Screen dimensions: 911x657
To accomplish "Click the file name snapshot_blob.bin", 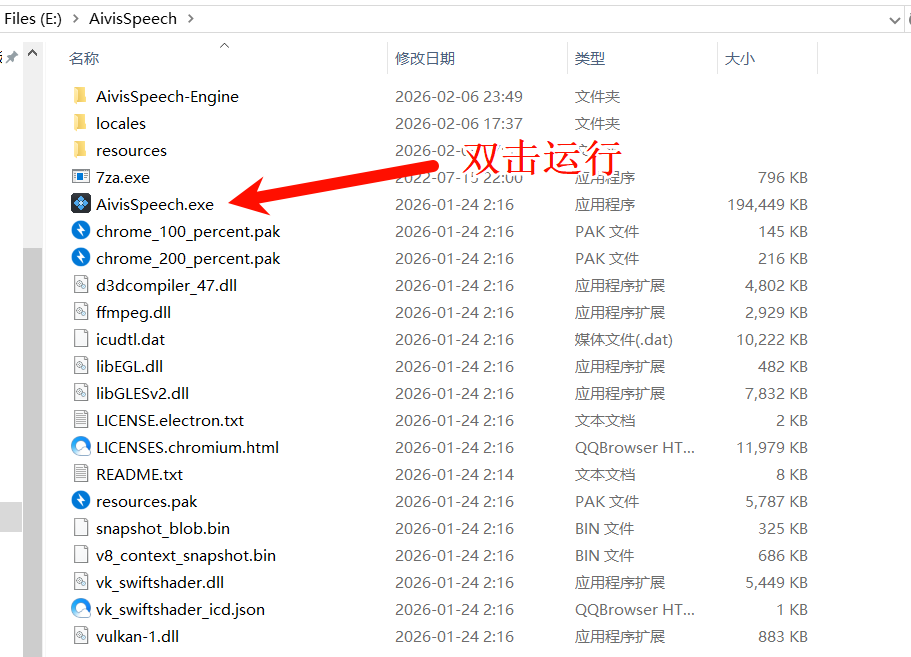I will click(163, 529).
